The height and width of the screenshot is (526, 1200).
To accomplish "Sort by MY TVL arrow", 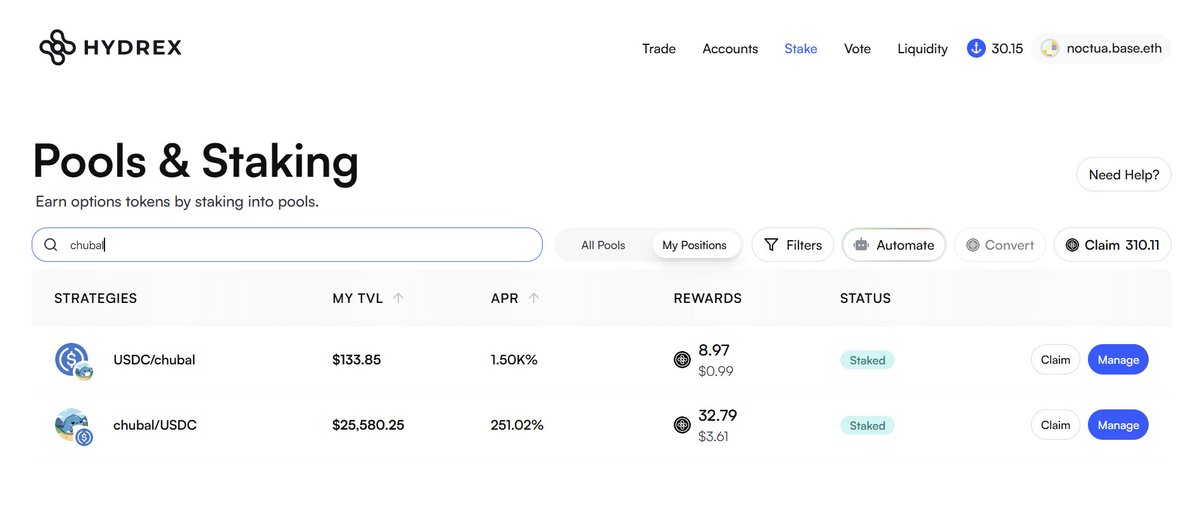I will pyautogui.click(x=399, y=298).
